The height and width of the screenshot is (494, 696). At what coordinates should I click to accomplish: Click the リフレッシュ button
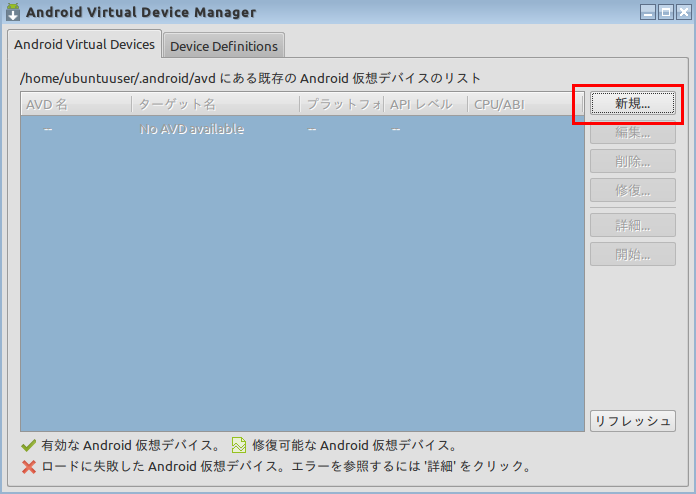point(633,421)
